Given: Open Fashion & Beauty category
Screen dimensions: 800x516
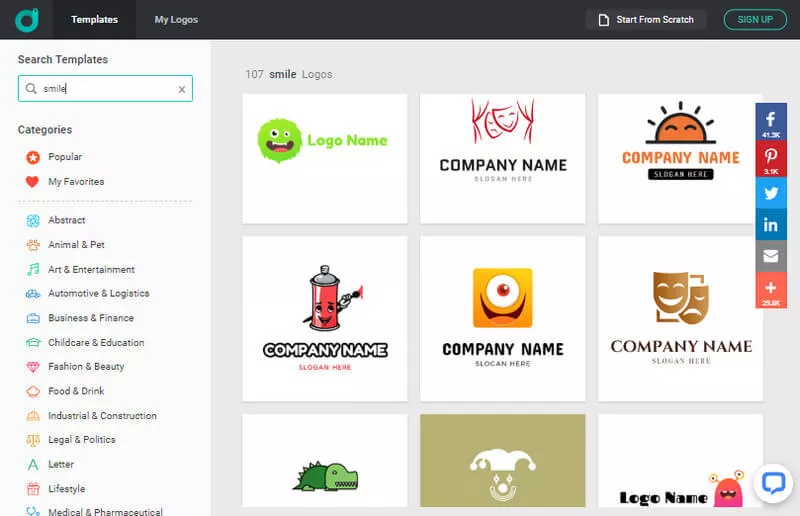Looking at the screenshot, I should pos(86,366).
